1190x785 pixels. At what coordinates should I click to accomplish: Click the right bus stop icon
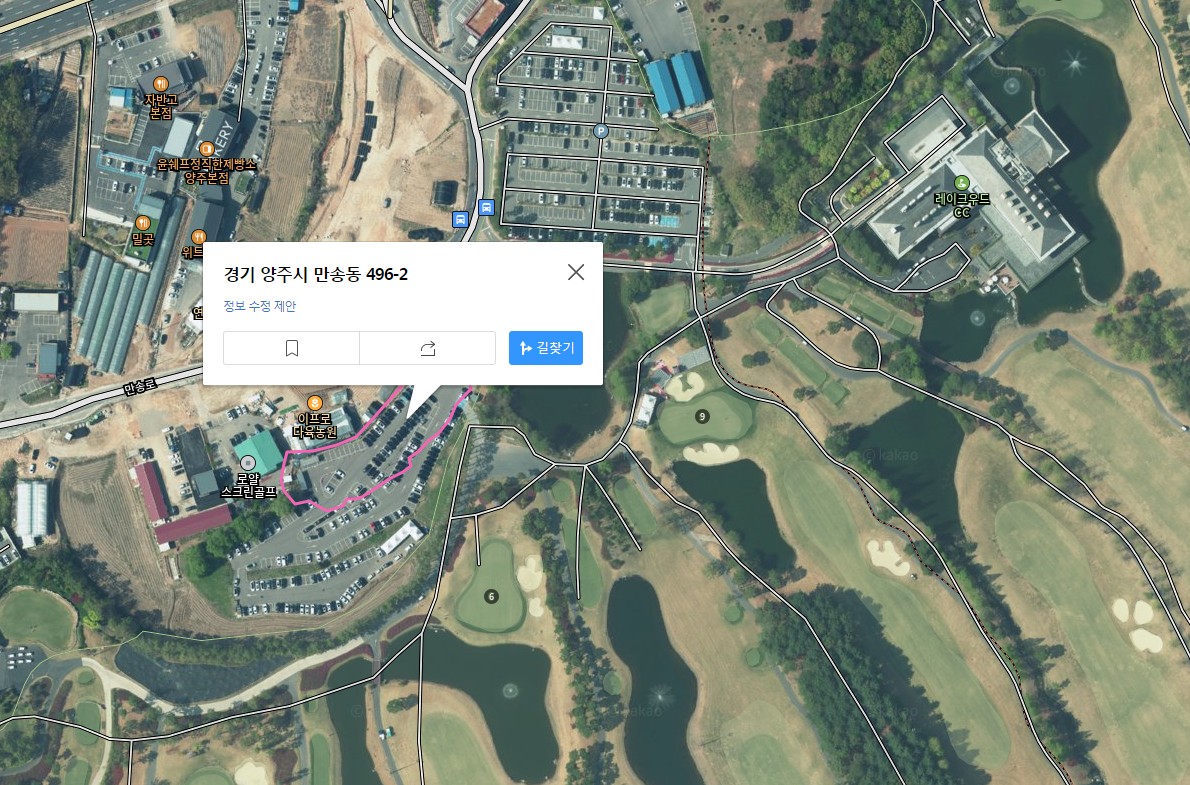(x=486, y=207)
